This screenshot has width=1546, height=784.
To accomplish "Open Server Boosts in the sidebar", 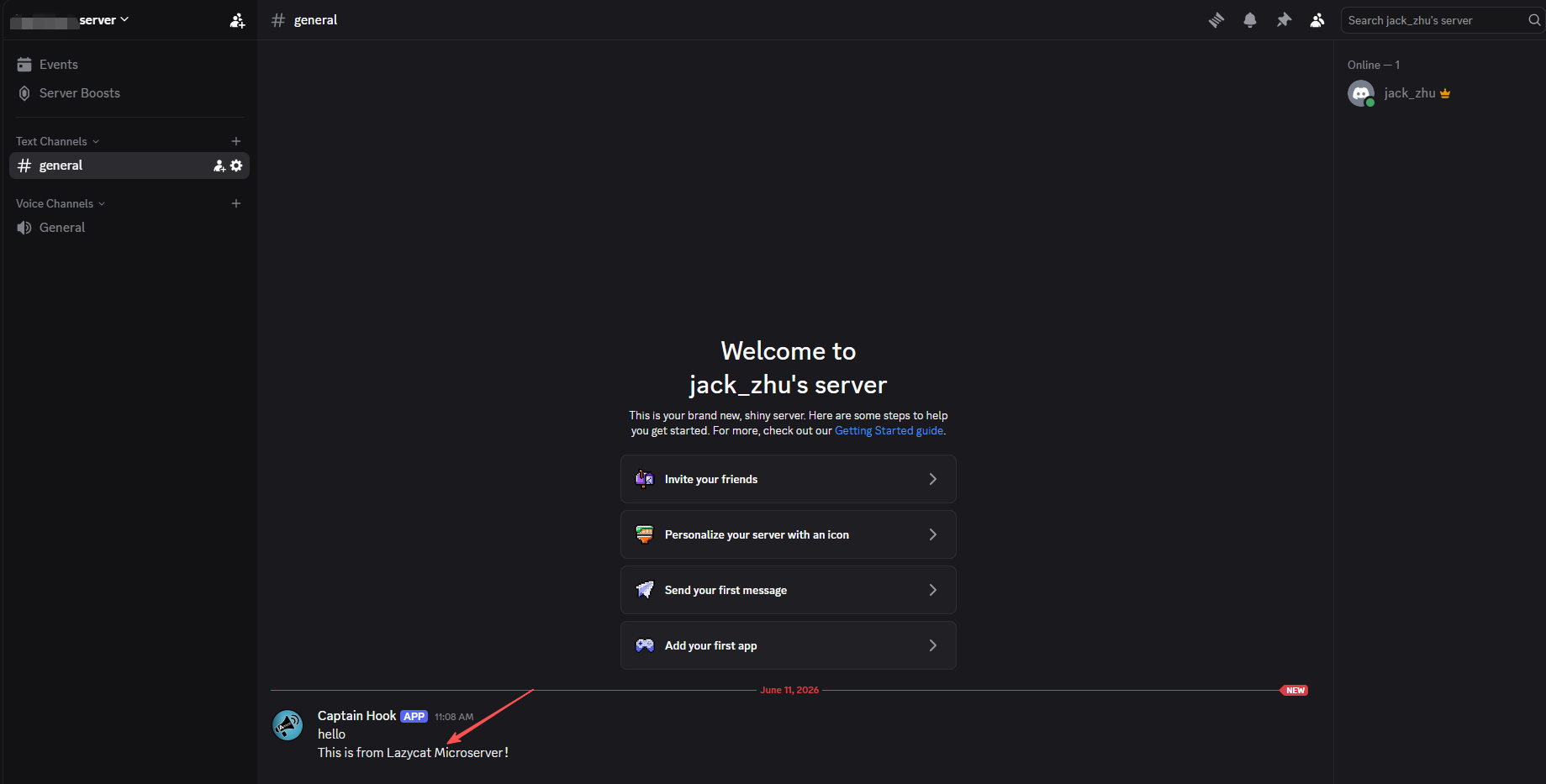I will [129, 93].
